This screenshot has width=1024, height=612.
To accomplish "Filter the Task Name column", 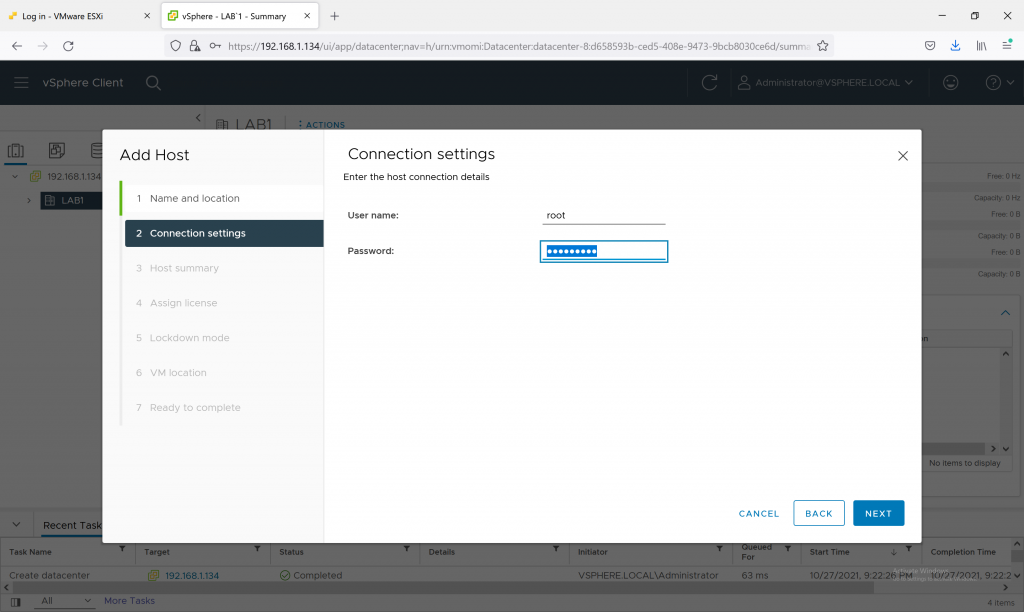I will (122, 549).
